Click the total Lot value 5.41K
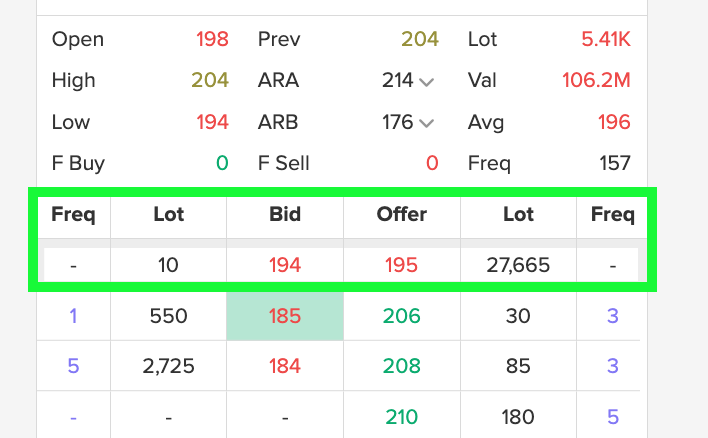708x438 pixels. pyautogui.click(x=606, y=40)
